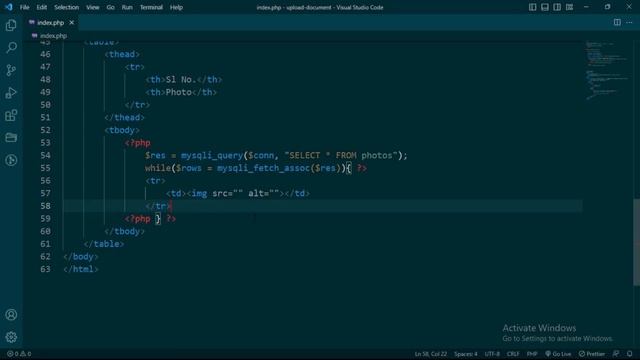This screenshot has width=640, height=360.
Task: Open the Edit menu
Action: point(41,7)
